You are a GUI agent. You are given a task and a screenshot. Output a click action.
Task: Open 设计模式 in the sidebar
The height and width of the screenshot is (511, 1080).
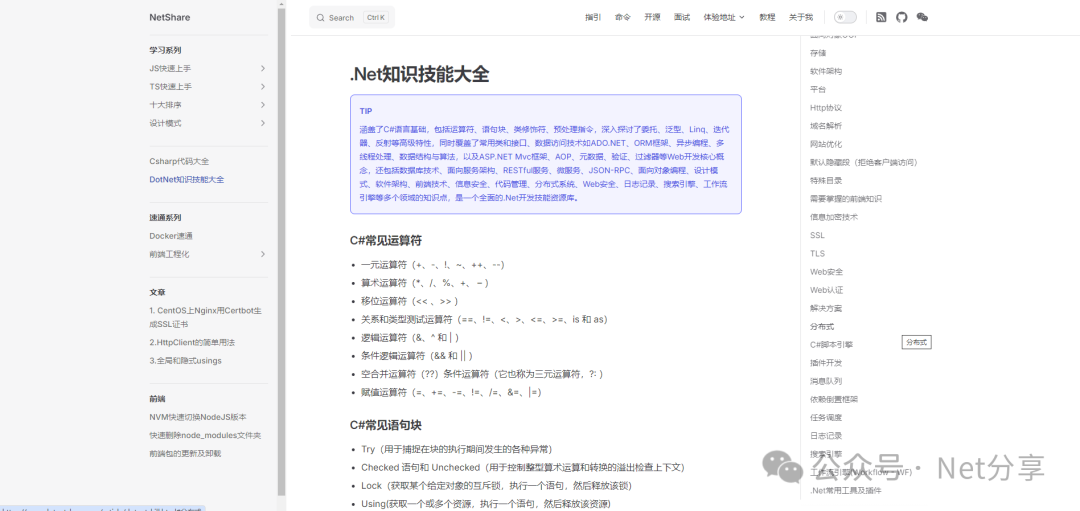pyautogui.click(x=165, y=123)
